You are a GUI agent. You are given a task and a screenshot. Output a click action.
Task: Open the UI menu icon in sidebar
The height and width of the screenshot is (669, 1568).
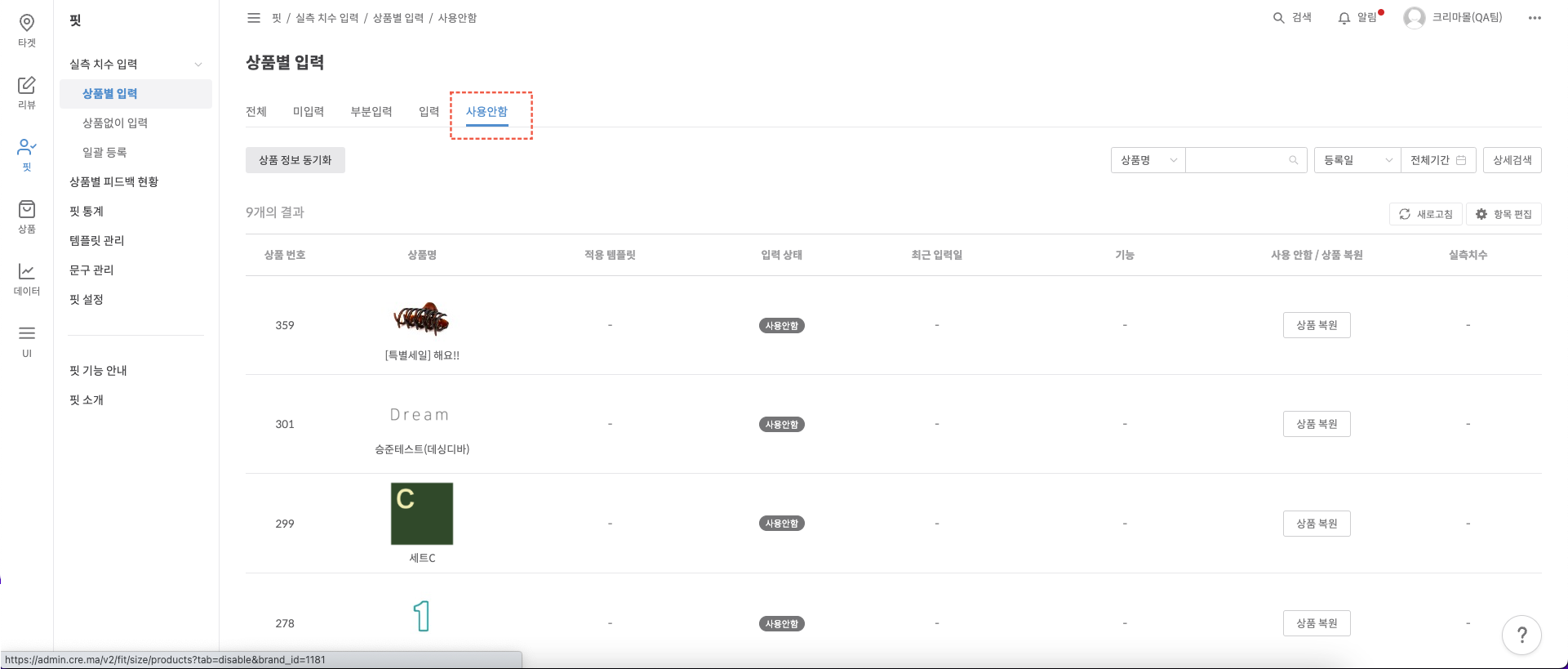pos(27,341)
